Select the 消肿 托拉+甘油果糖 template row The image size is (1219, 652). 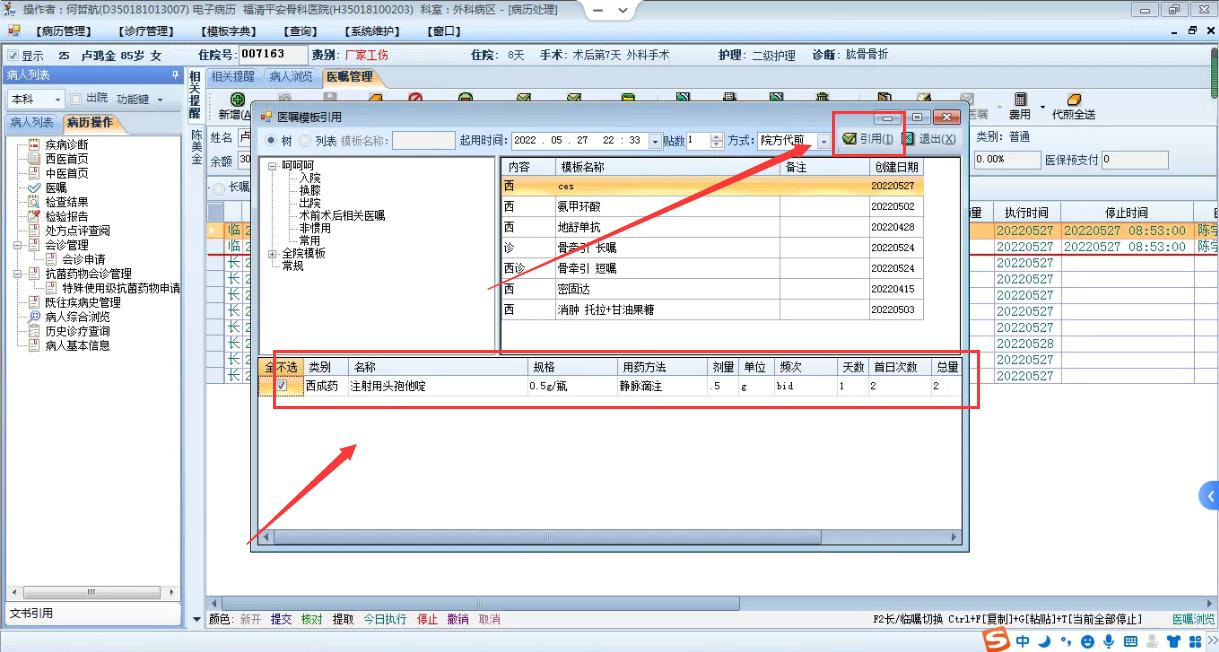pyautogui.click(x=712, y=310)
